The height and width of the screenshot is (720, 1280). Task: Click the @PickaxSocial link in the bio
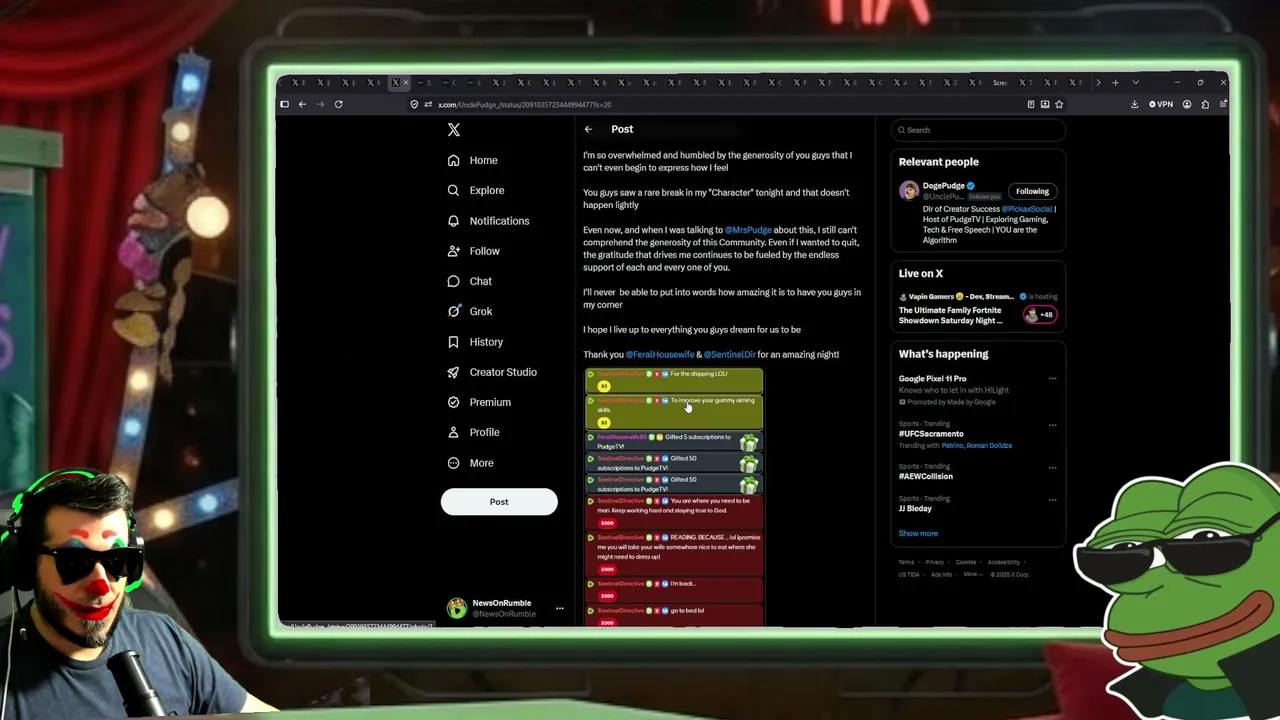pyautogui.click(x=1026, y=209)
